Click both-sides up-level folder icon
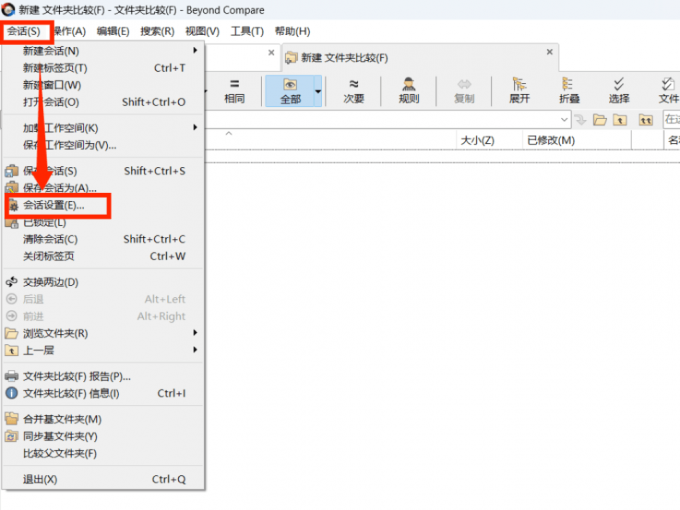Image resolution: width=680 pixels, height=510 pixels. [x=646, y=120]
